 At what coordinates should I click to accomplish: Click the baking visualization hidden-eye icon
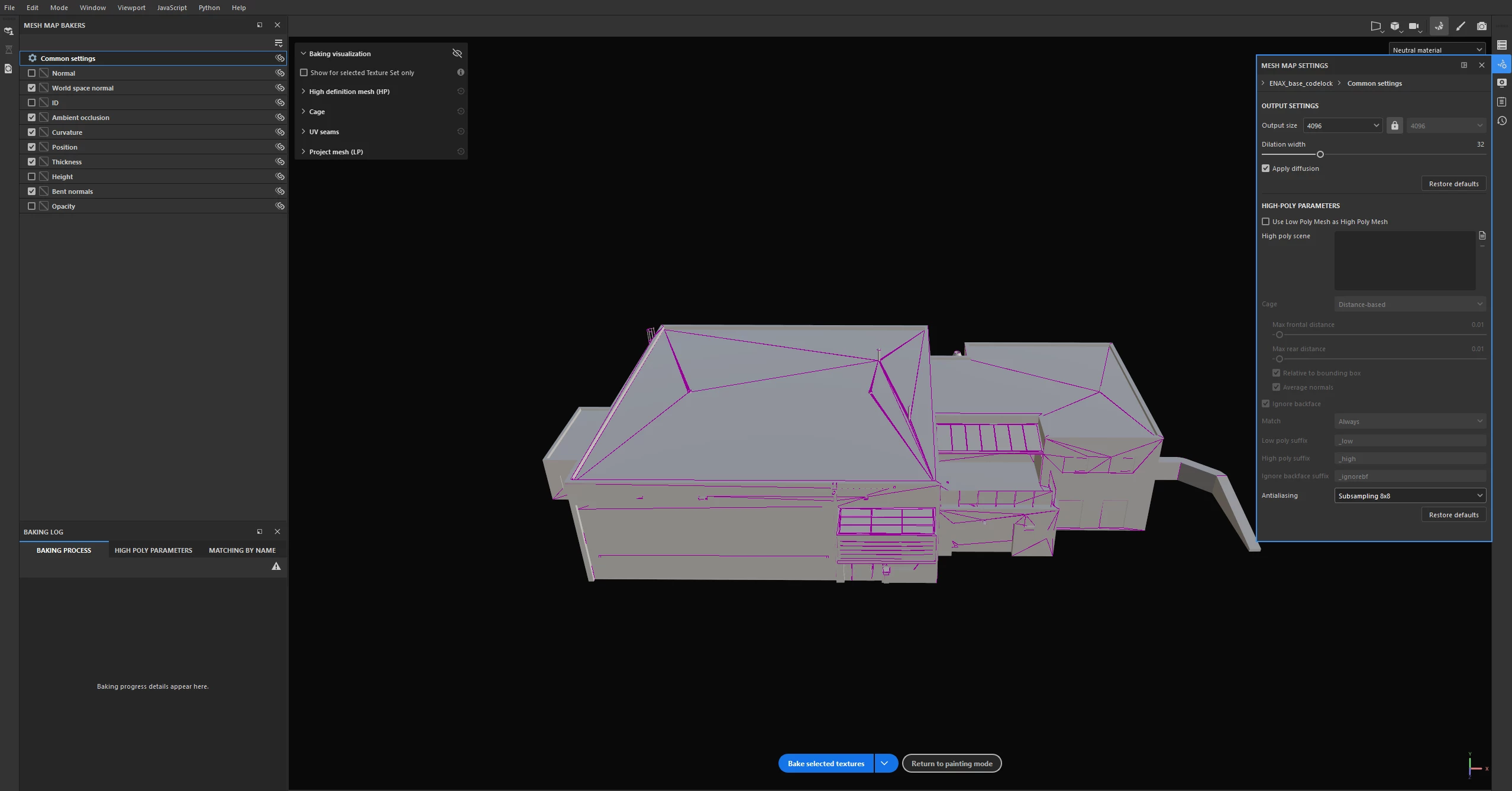click(x=457, y=53)
